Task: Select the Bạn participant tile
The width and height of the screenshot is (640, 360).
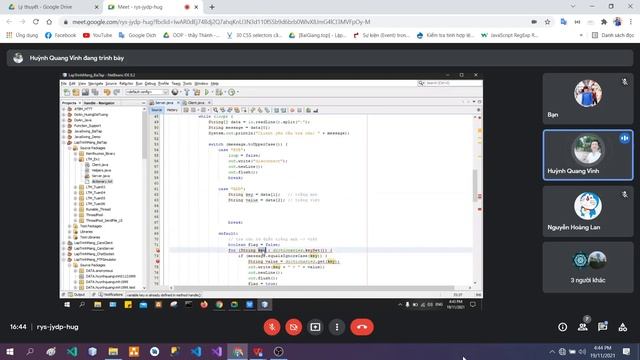Action: click(x=588, y=98)
